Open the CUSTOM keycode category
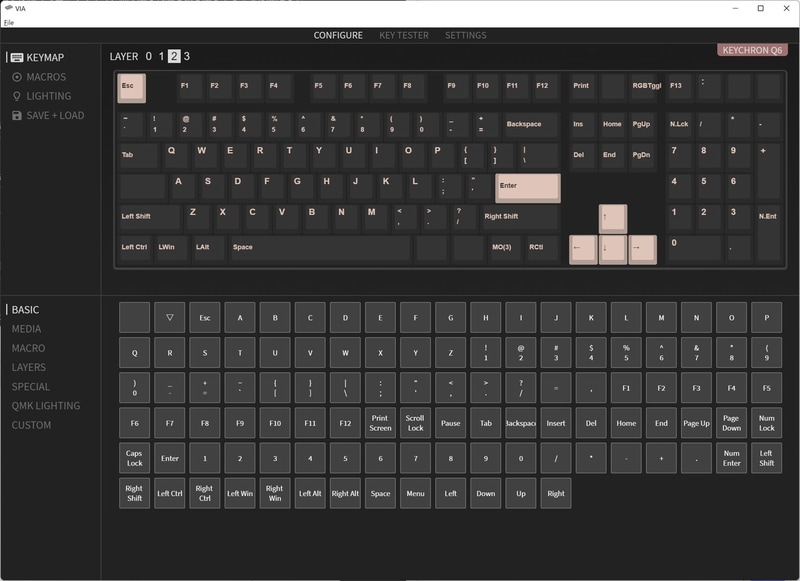The height and width of the screenshot is (581, 800). tap(31, 425)
